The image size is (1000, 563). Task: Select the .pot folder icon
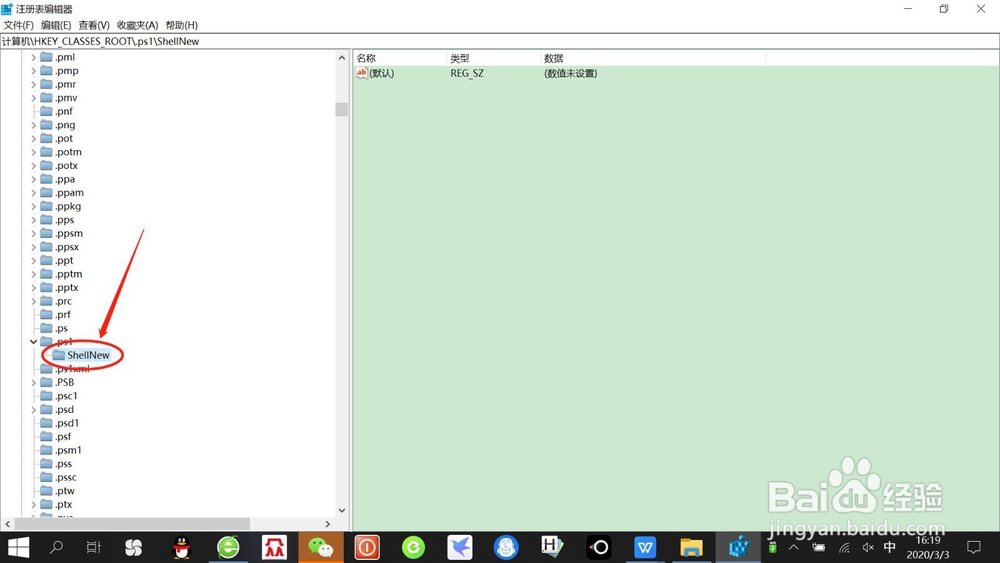coord(46,138)
